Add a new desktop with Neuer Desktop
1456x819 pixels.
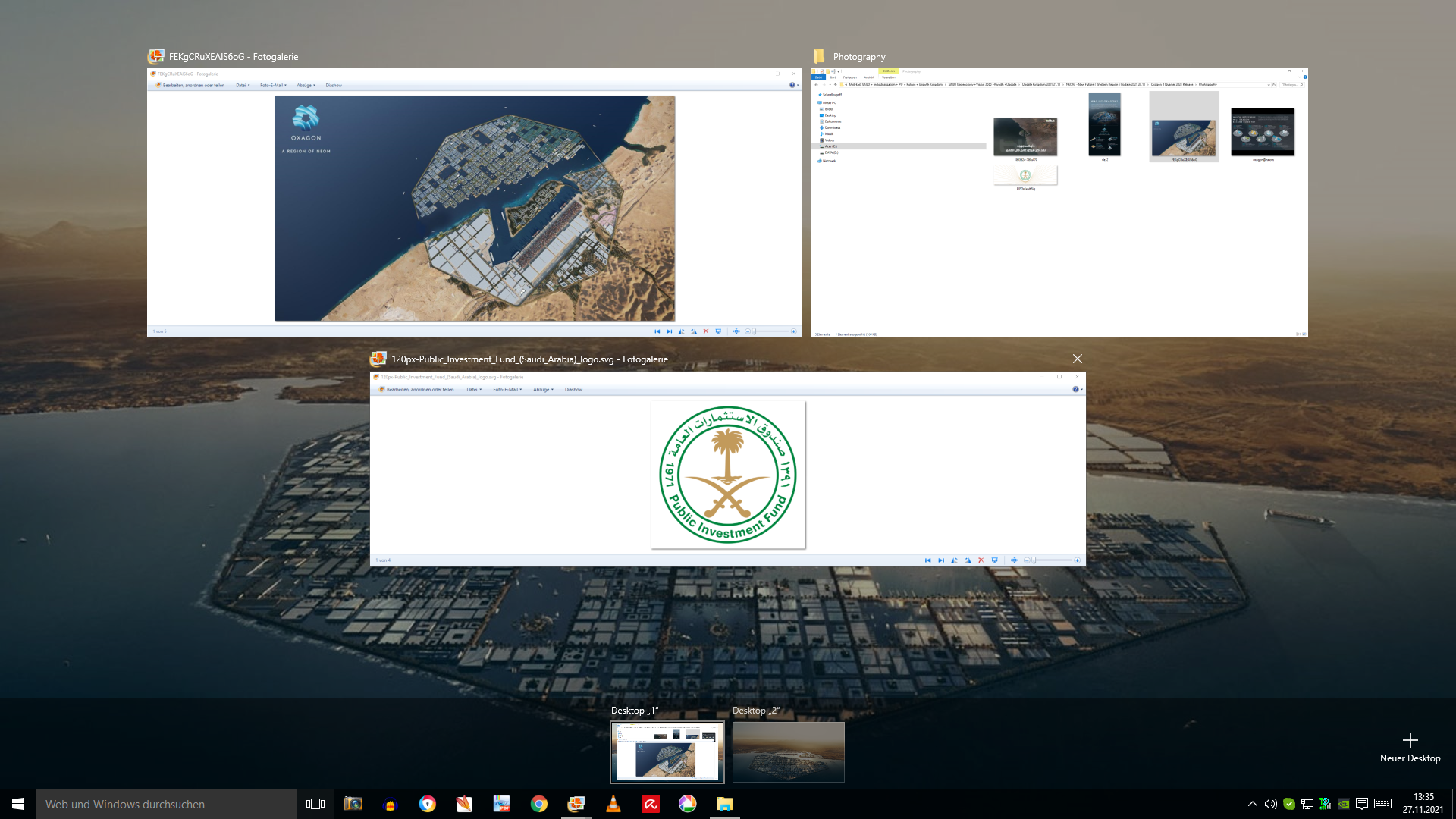pyautogui.click(x=1410, y=747)
